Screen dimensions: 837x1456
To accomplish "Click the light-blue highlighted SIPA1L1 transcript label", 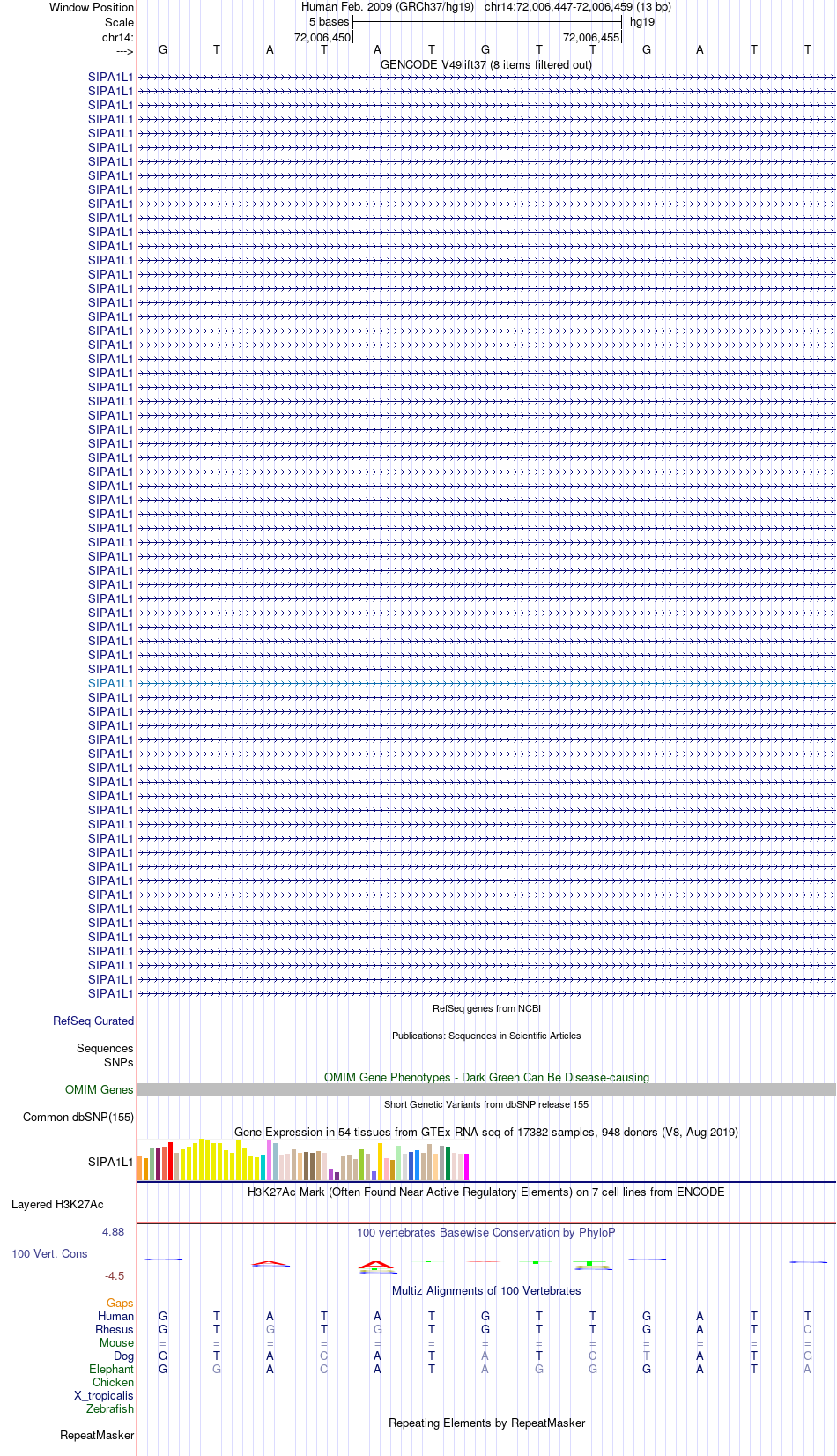I will [111, 683].
